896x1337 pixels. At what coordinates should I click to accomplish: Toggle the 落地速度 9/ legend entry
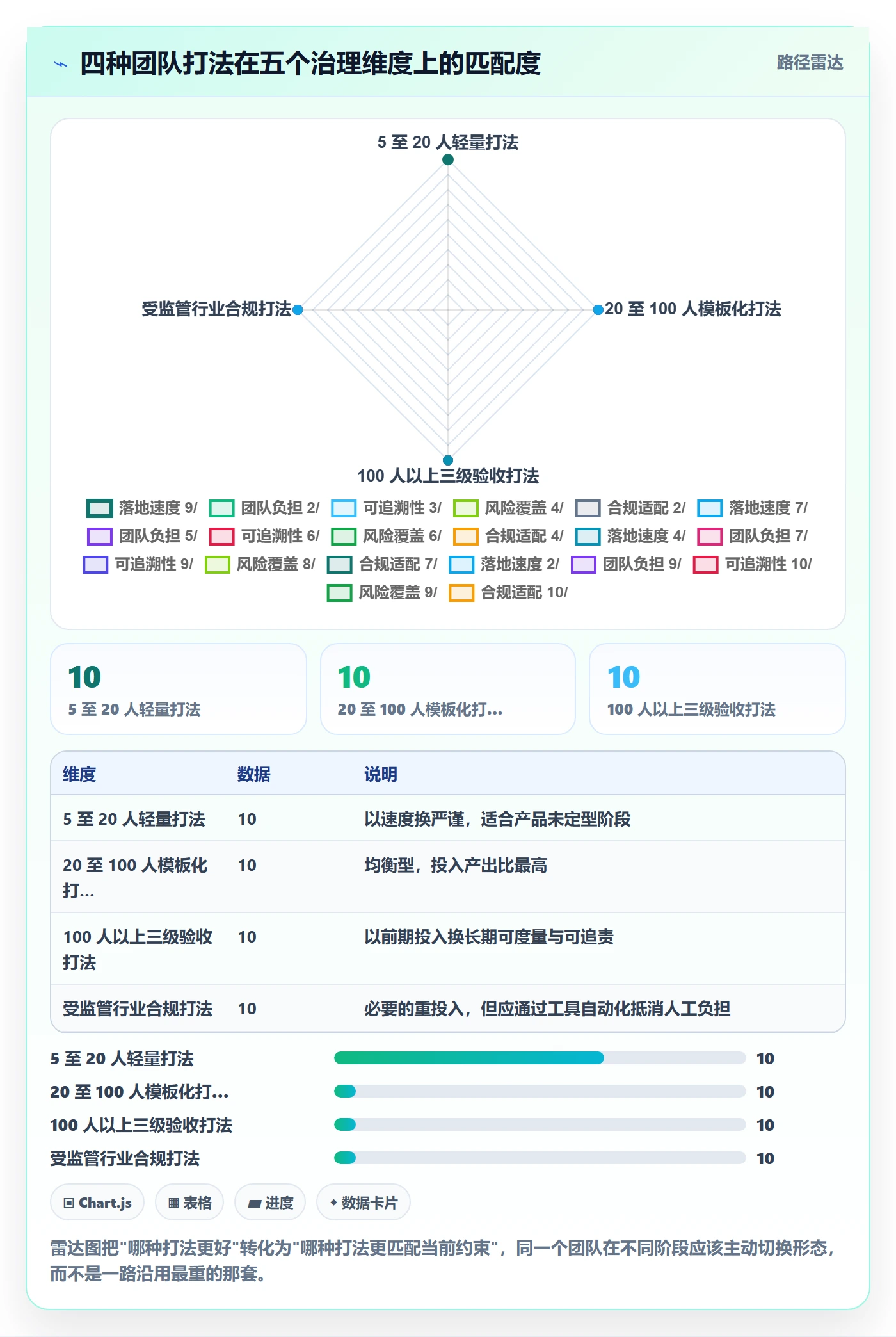click(142, 508)
